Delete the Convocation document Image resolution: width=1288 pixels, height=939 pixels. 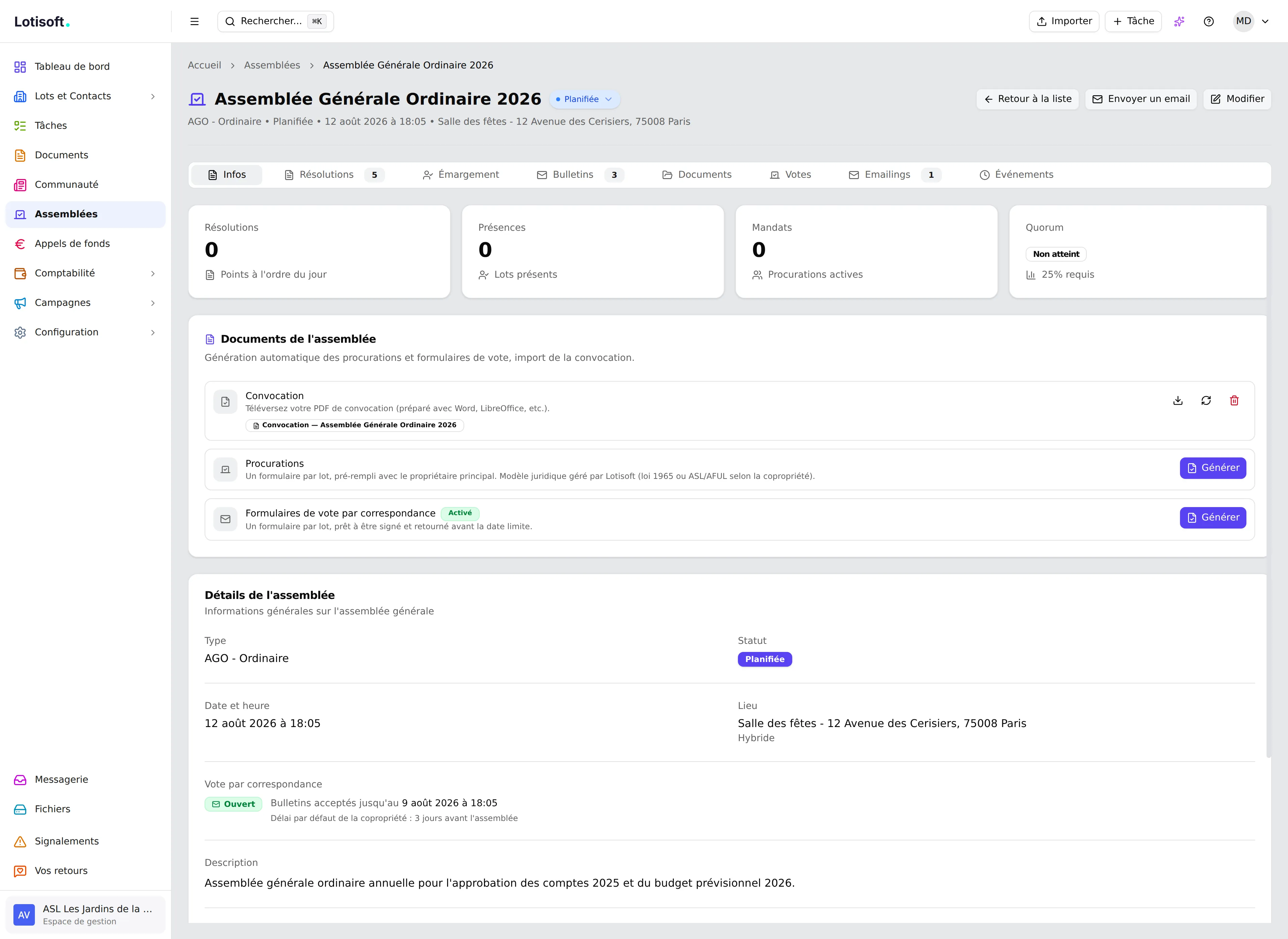click(1234, 401)
